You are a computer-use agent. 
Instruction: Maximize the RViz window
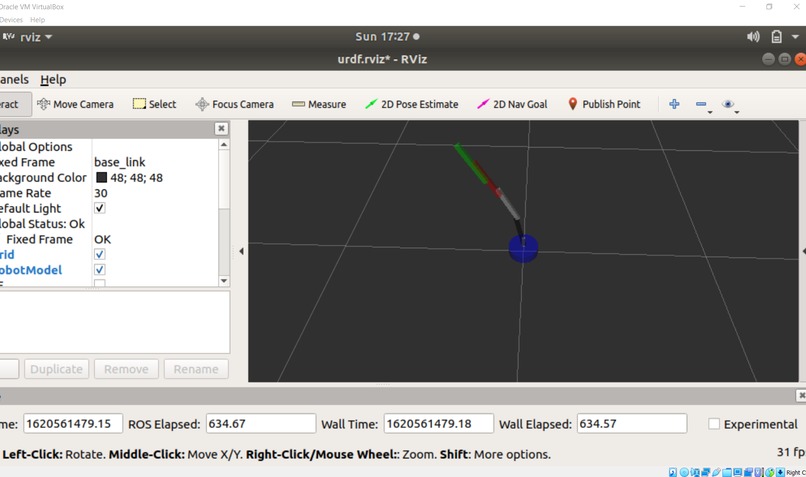(784, 59)
